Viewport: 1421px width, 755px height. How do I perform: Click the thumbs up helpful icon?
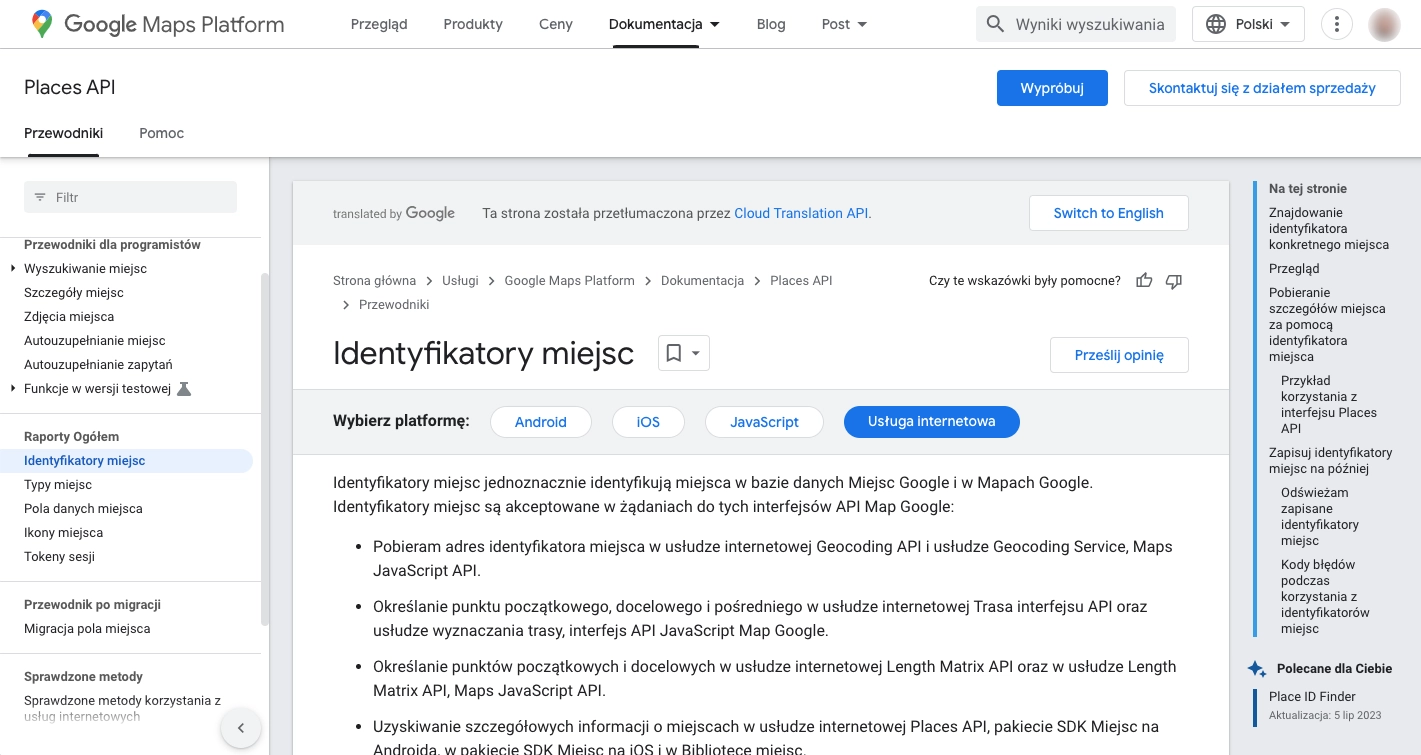click(x=1144, y=281)
